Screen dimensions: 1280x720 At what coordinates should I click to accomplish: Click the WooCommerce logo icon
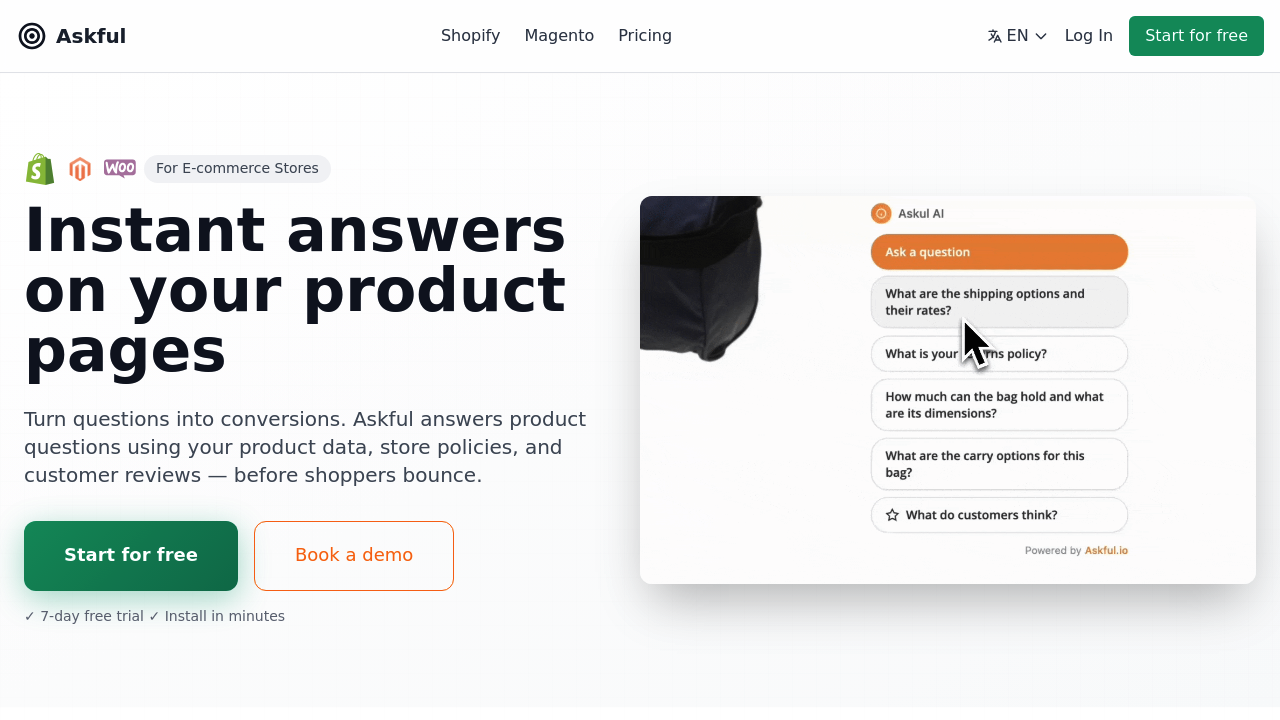pos(120,168)
